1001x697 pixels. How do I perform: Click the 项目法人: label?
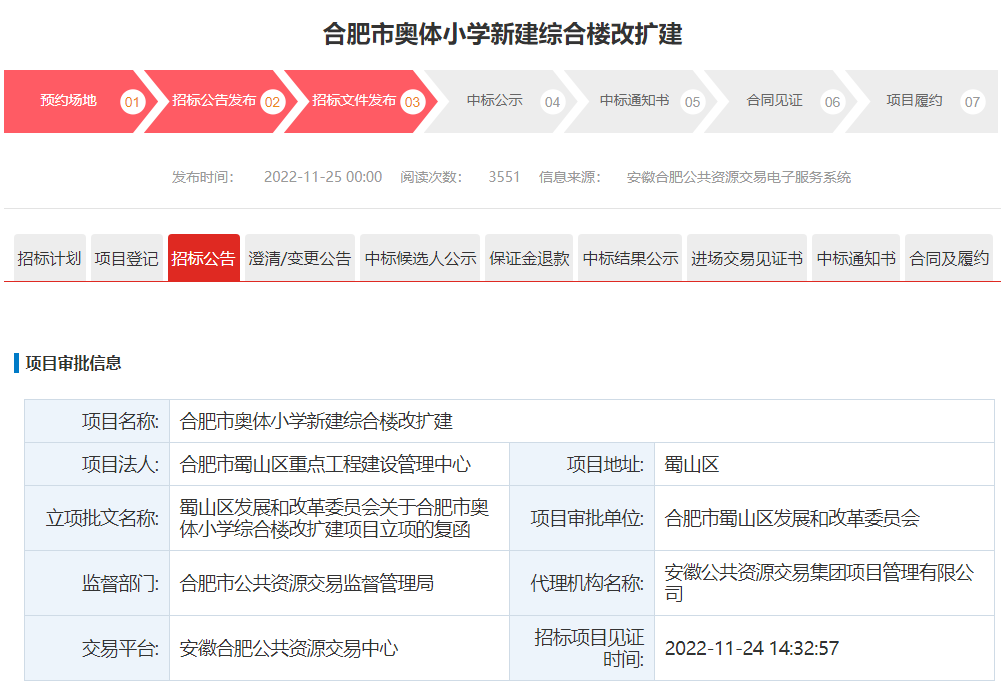(x=120, y=464)
